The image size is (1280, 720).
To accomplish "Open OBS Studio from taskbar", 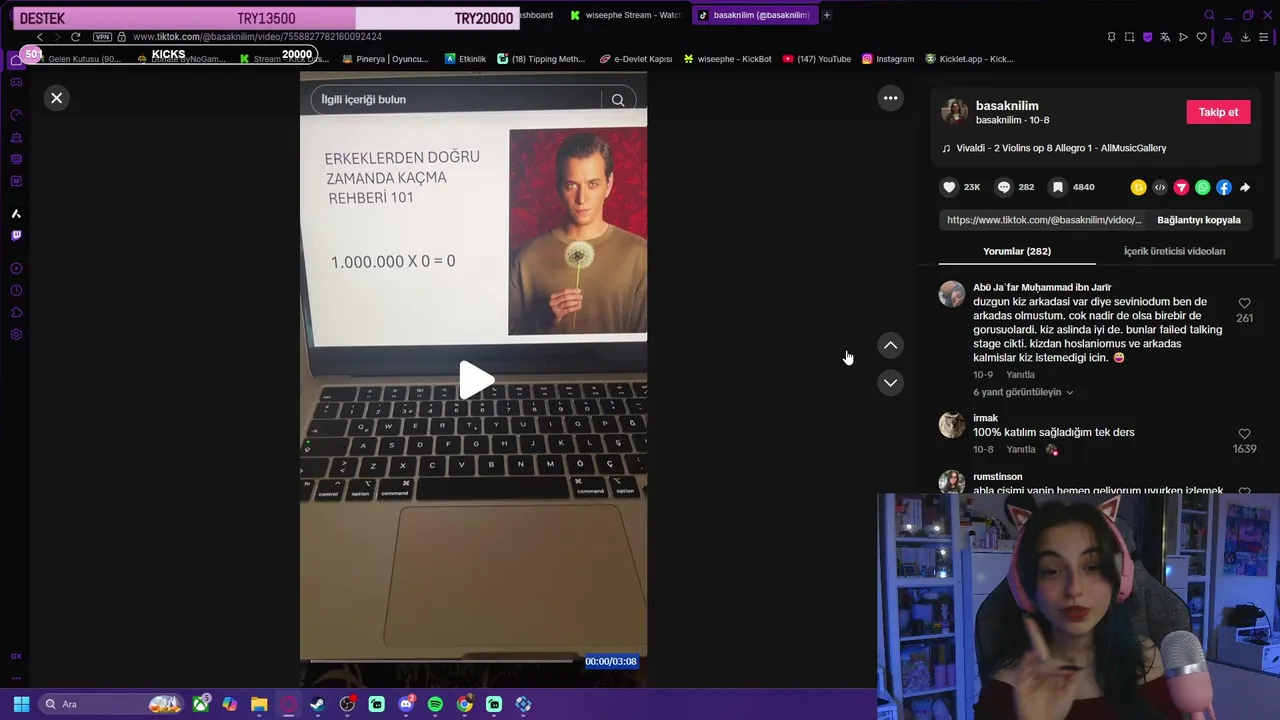I will click(347, 704).
